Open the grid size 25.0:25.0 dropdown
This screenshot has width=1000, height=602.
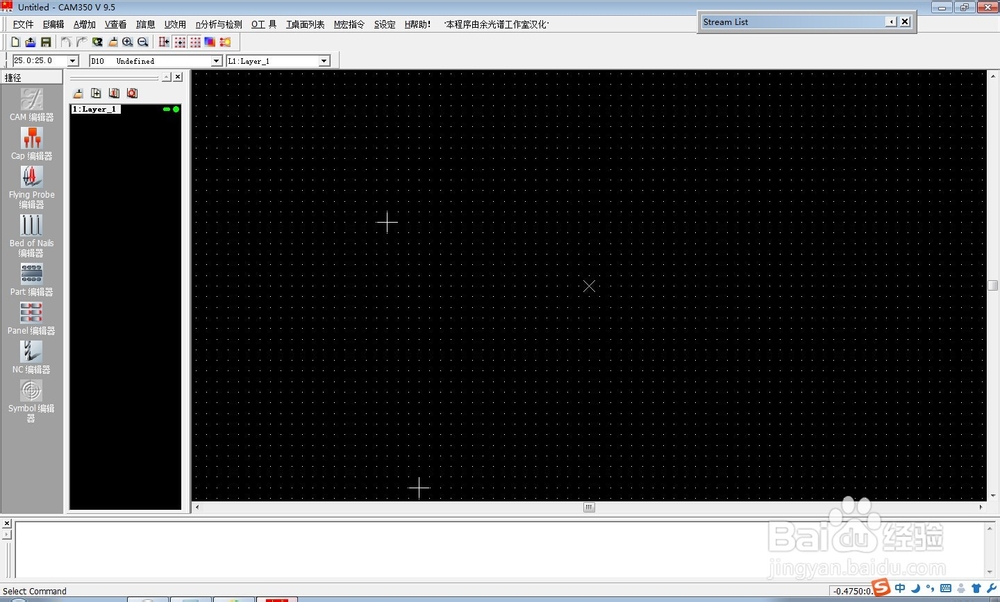point(72,61)
